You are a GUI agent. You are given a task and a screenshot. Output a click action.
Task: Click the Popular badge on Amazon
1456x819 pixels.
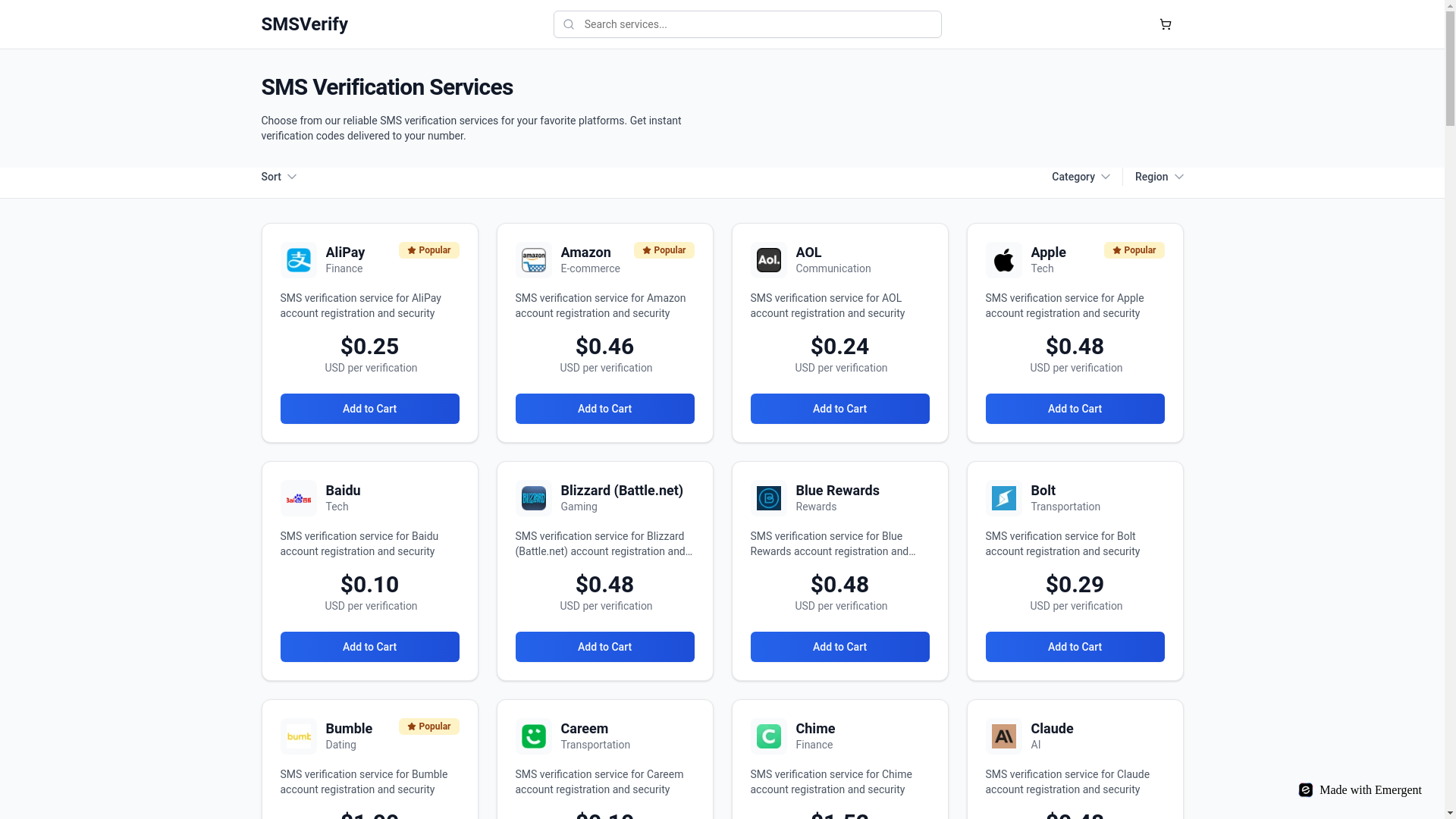tap(664, 250)
